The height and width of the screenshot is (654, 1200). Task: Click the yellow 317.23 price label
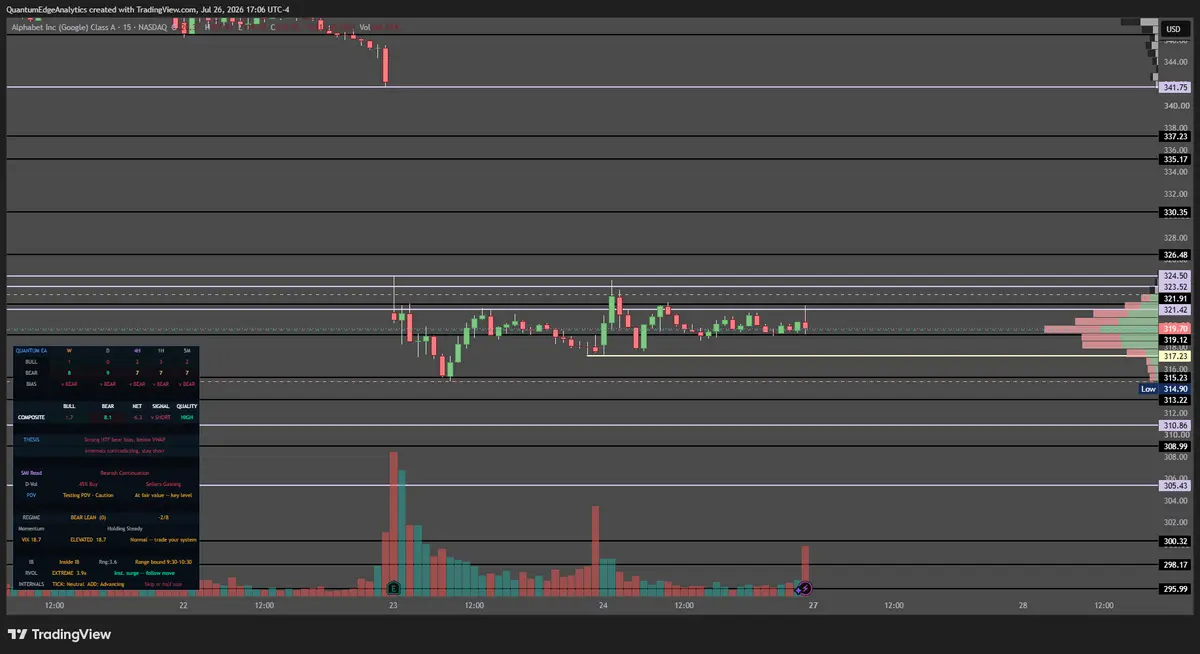click(x=1175, y=356)
